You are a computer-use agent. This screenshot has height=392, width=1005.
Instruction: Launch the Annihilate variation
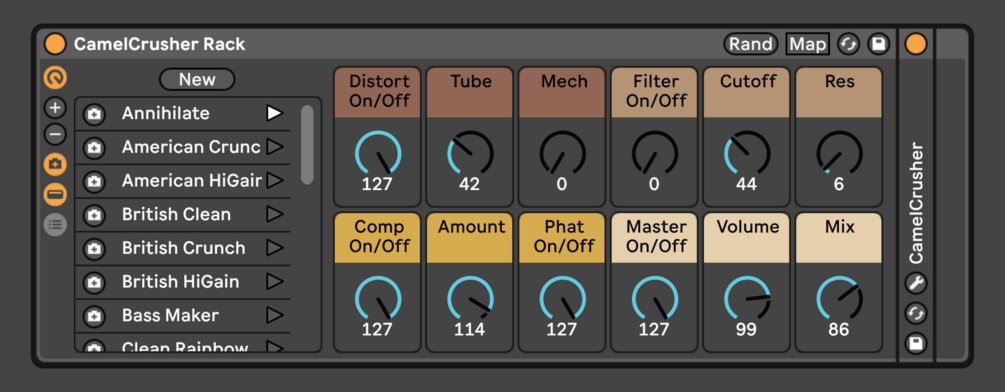point(275,113)
